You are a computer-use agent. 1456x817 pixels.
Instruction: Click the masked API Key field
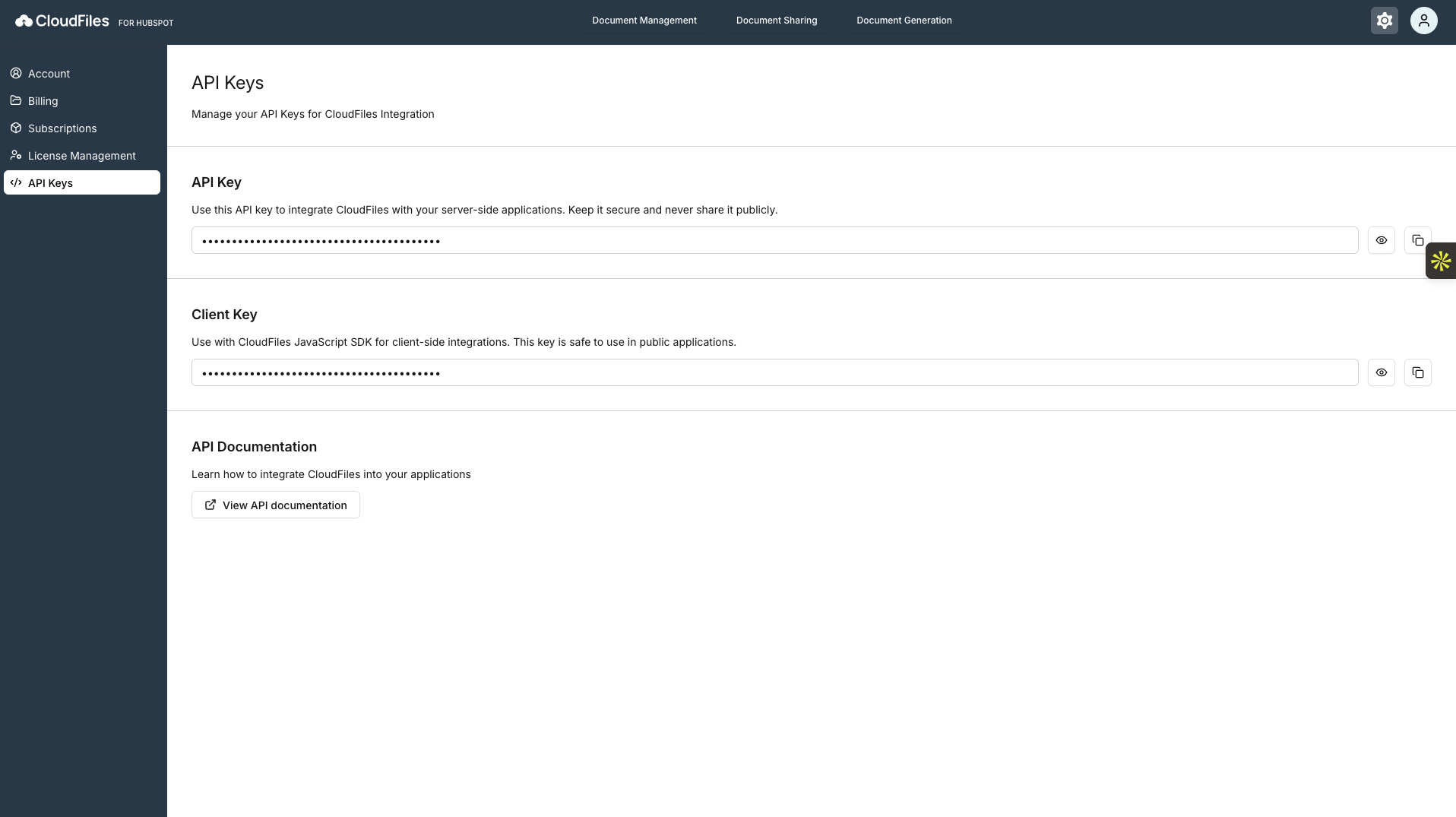tap(774, 240)
